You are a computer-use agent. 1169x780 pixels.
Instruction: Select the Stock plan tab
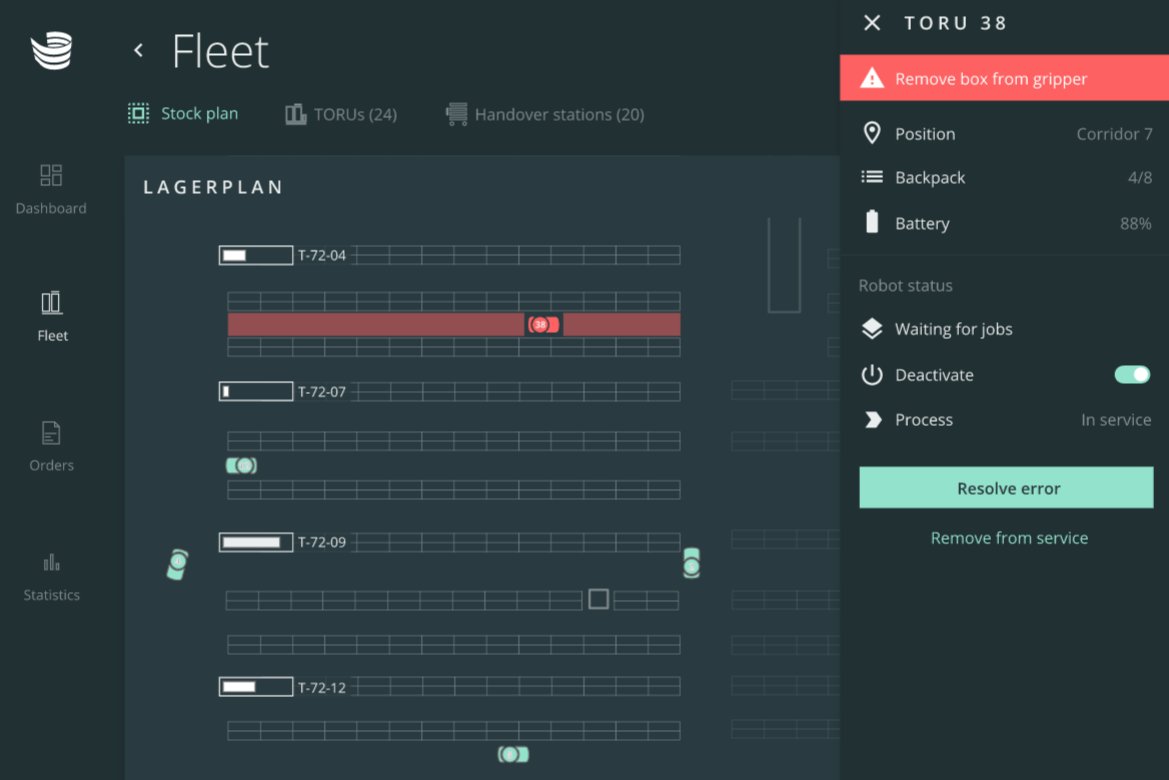[183, 113]
